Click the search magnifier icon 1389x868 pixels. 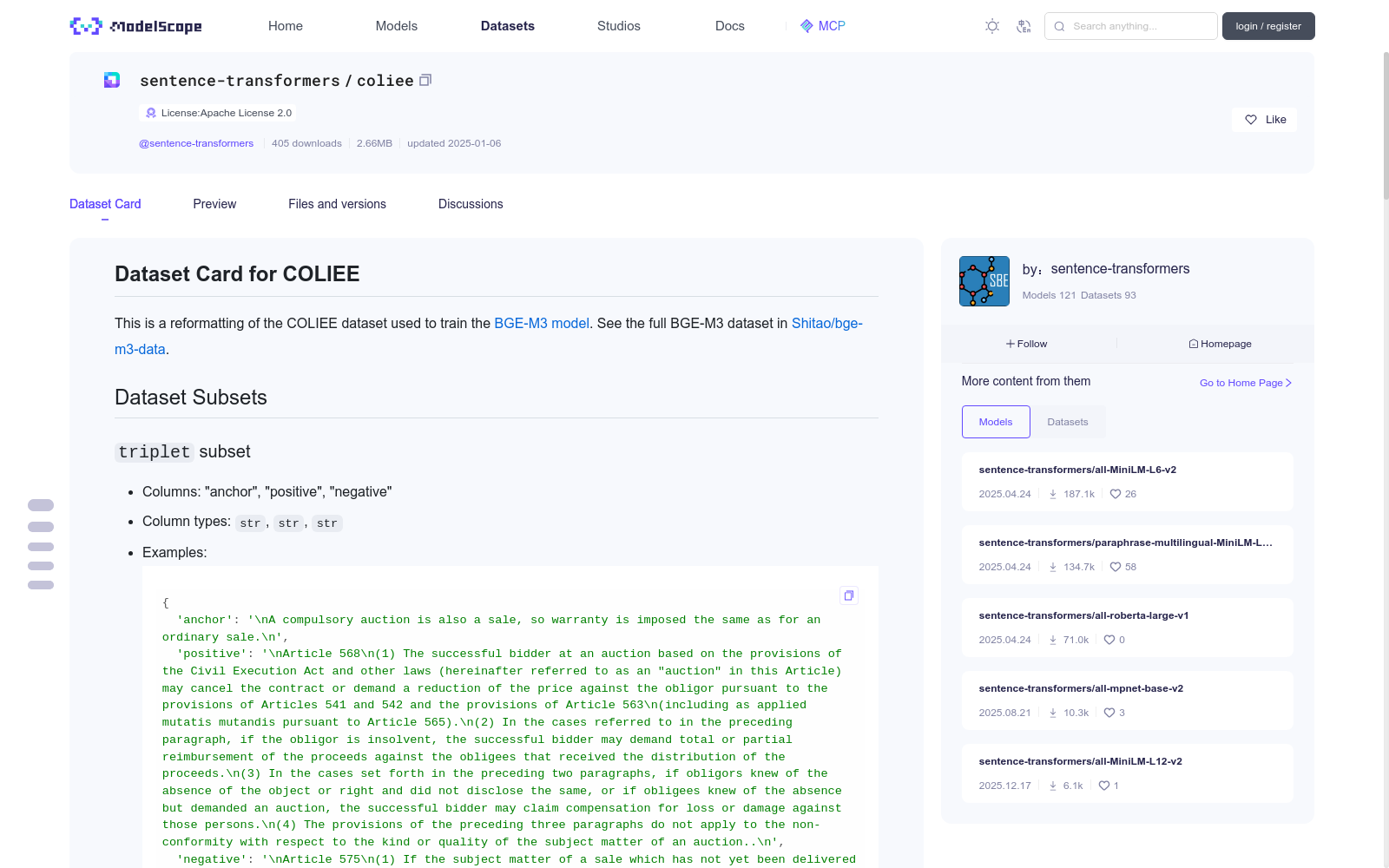[x=1059, y=26]
